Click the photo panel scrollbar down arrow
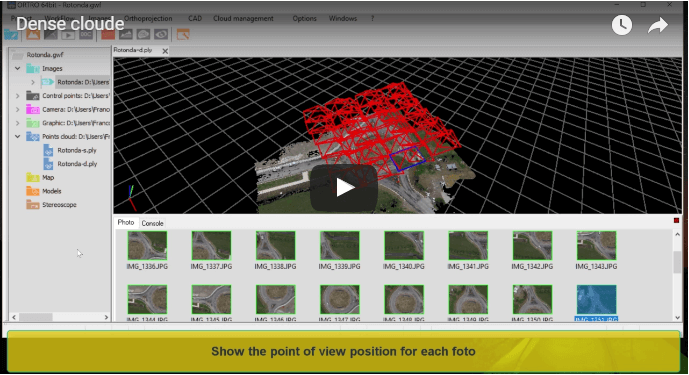Viewport: 689px width, 375px height. click(x=677, y=317)
